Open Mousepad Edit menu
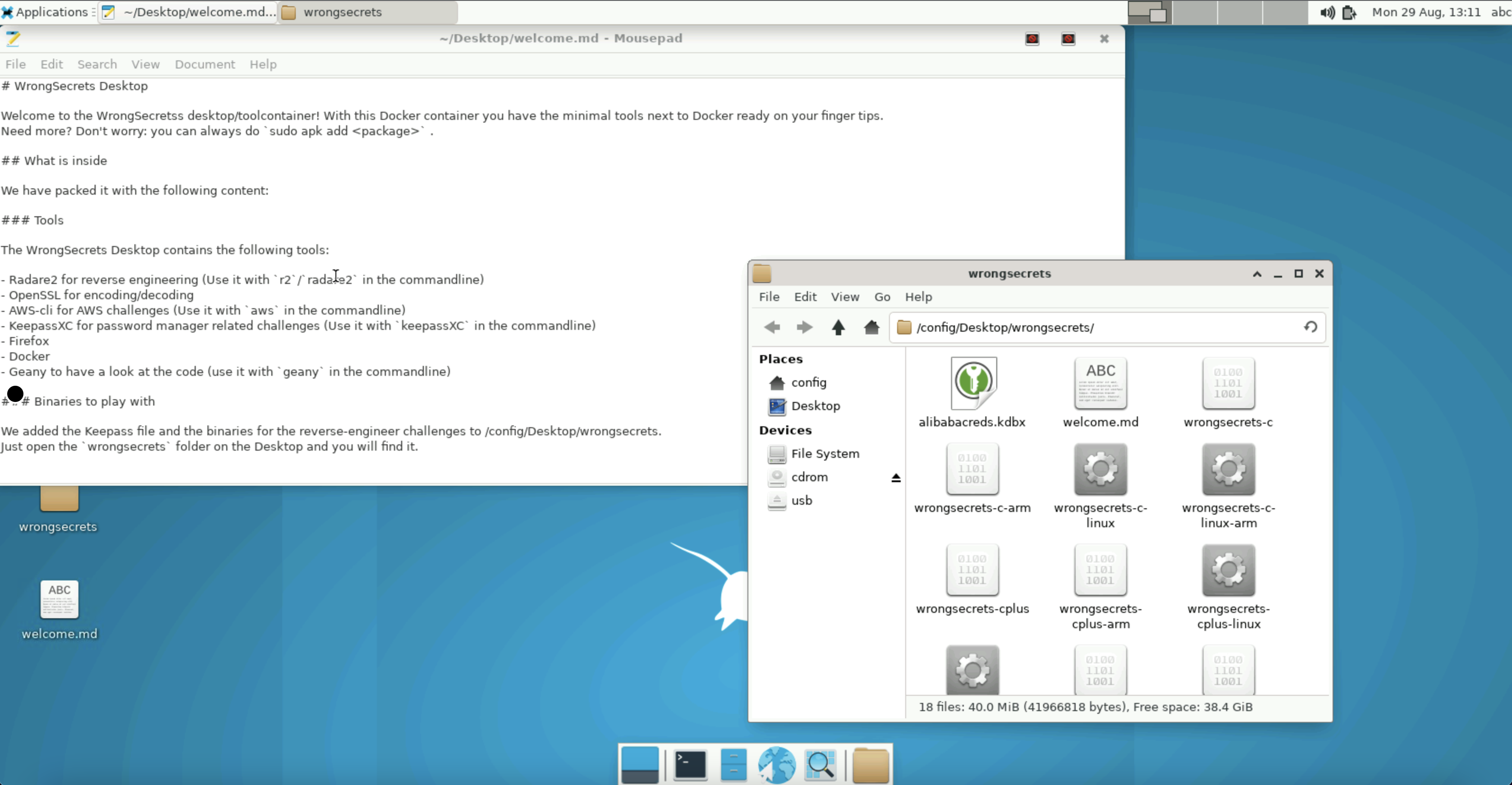The width and height of the screenshot is (1512, 785). [52, 64]
